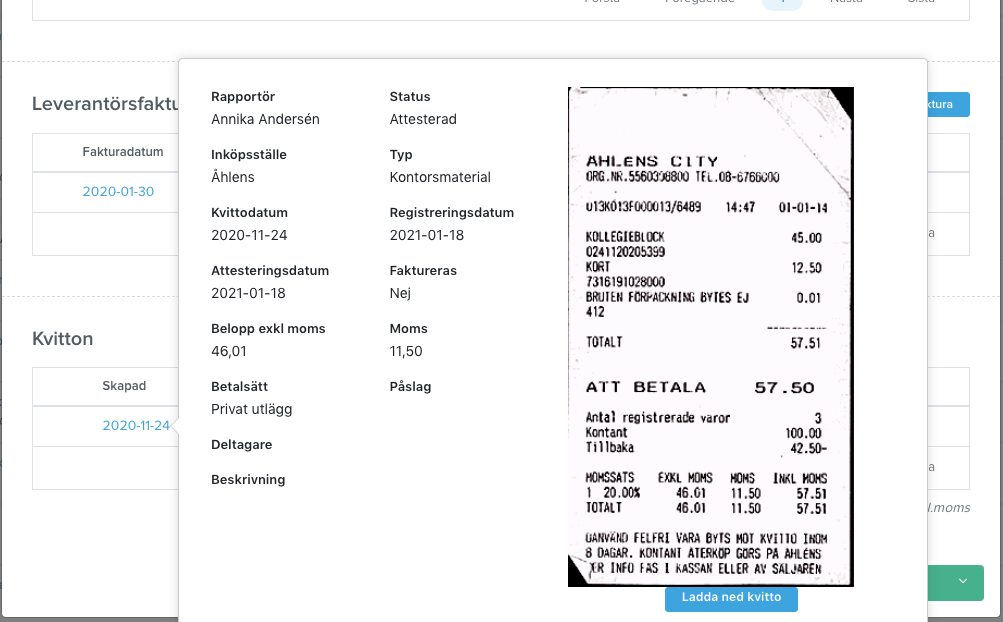
Task: Sort by the Skapad column header
Action: (x=124, y=386)
